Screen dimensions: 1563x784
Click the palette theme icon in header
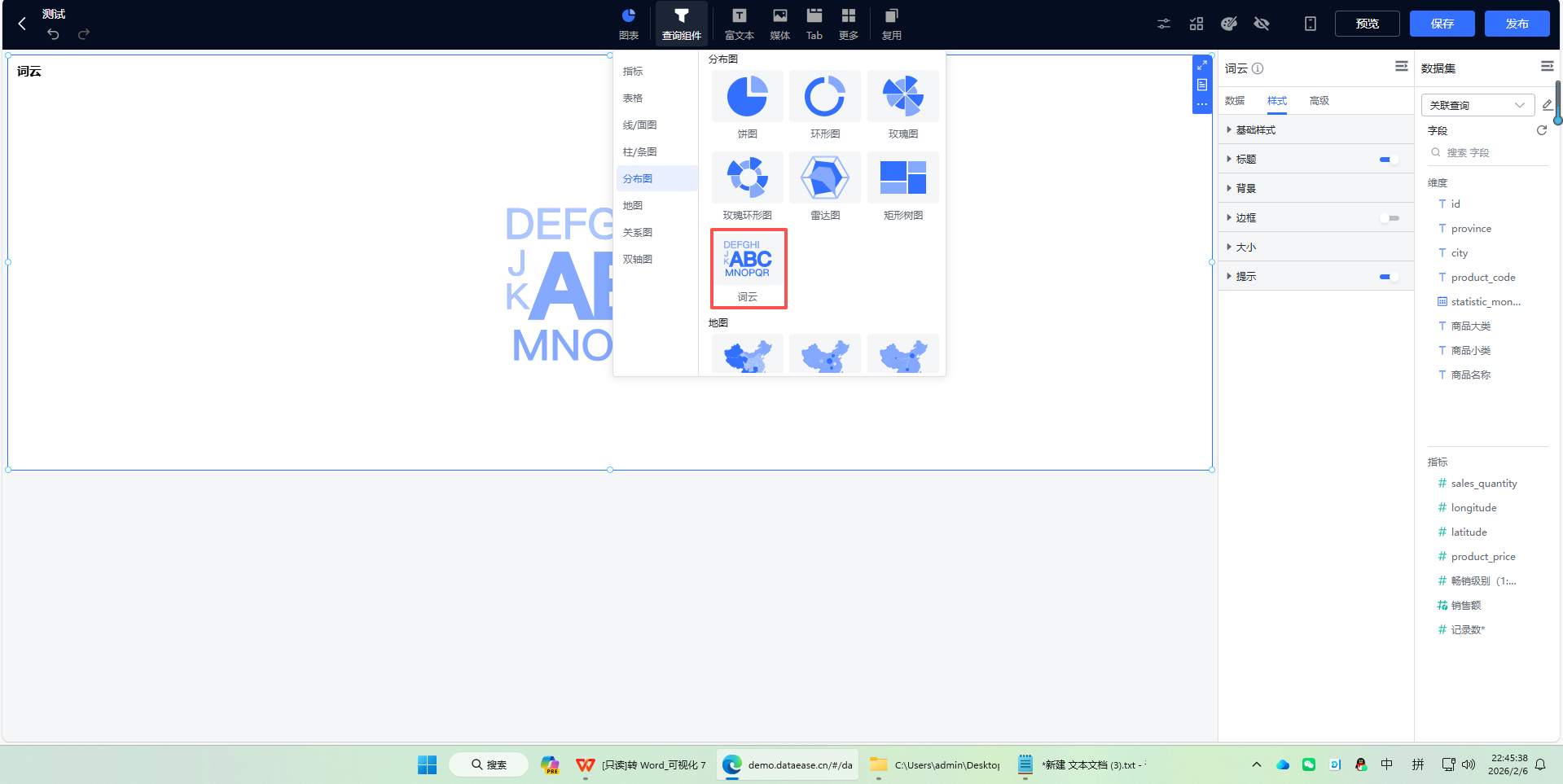[x=1229, y=24]
